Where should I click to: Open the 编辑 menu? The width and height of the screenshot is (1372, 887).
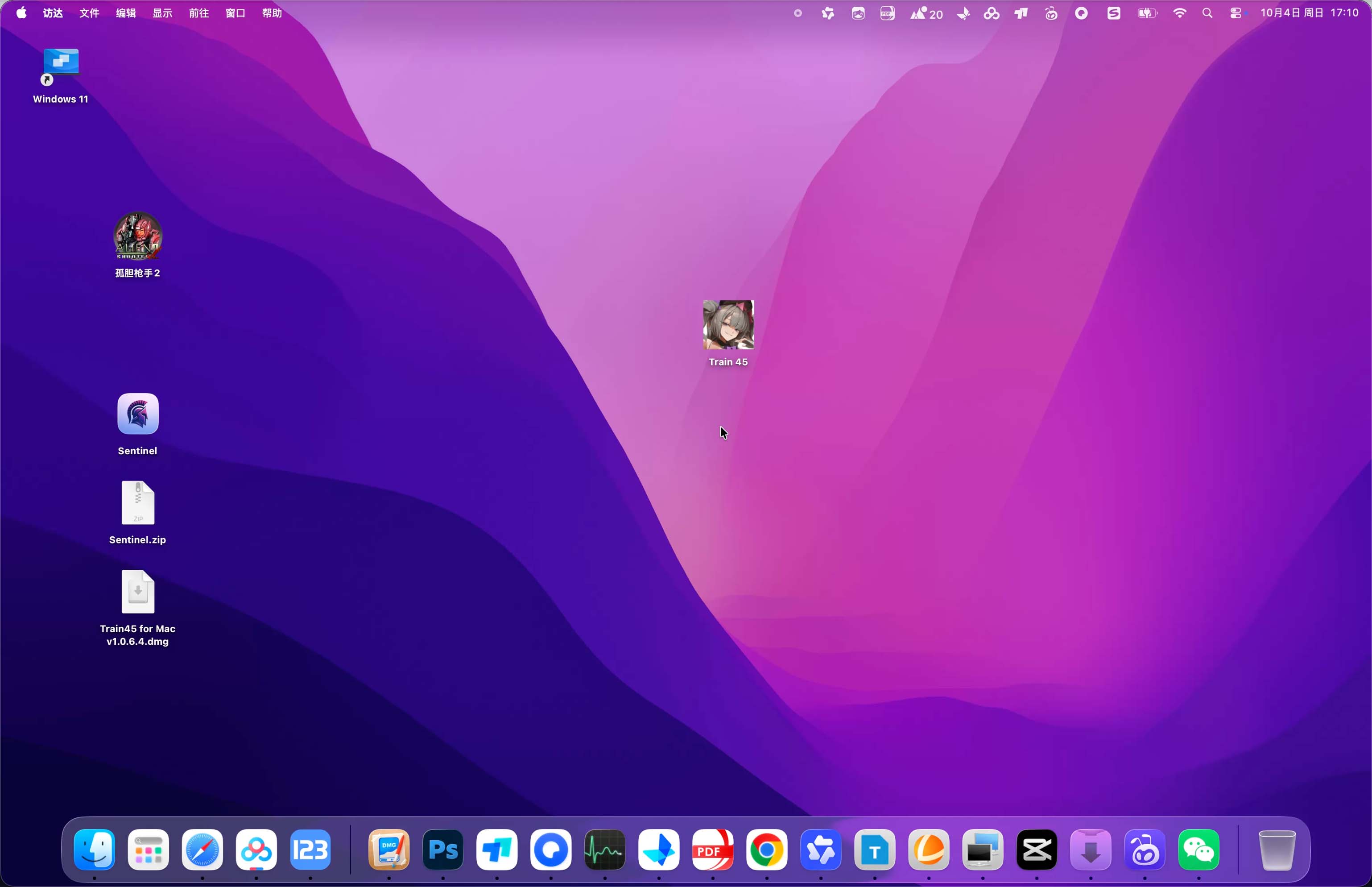[126, 12]
